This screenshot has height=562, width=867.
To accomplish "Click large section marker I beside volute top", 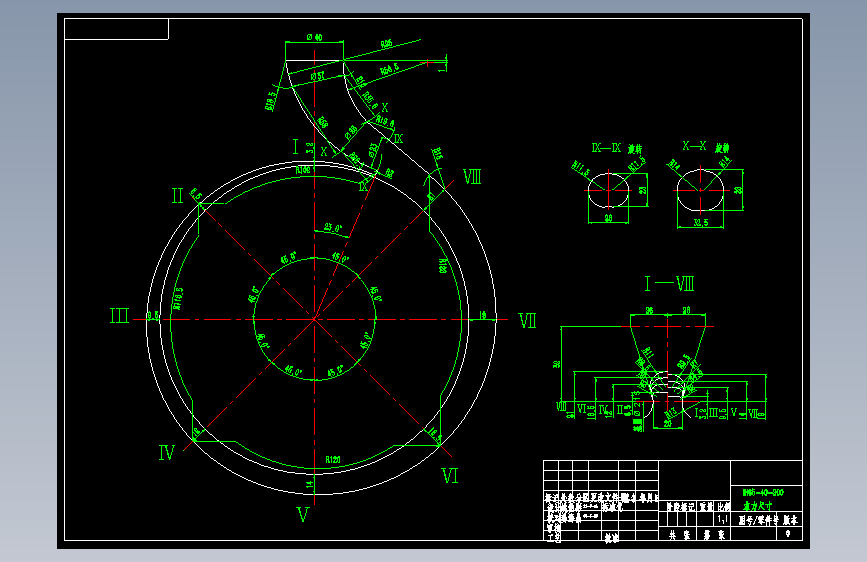I will pos(295,147).
